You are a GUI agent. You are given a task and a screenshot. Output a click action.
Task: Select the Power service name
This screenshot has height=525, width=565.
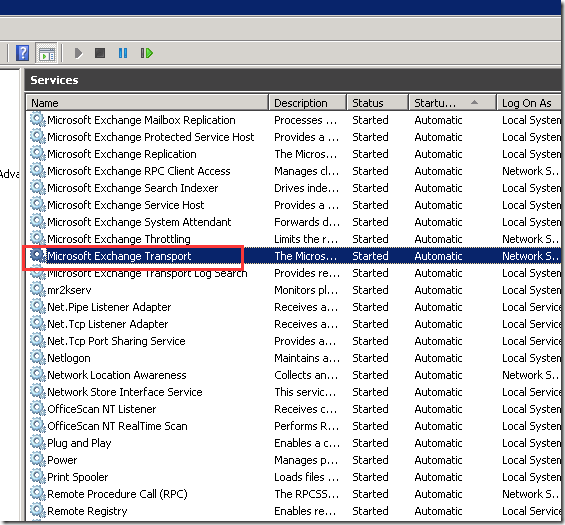(62, 460)
